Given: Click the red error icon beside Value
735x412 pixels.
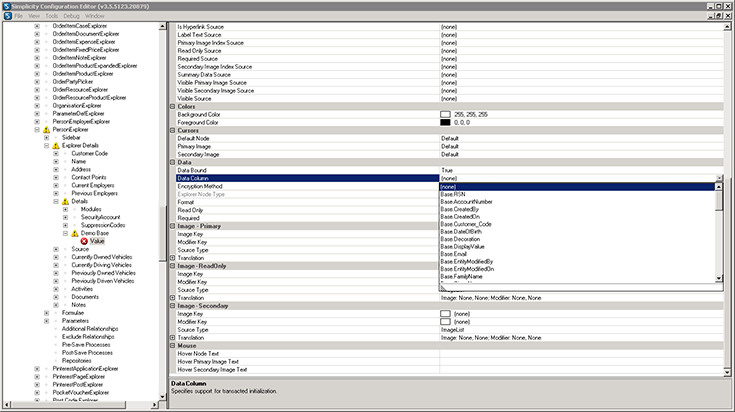Looking at the screenshot, I should coord(84,241).
